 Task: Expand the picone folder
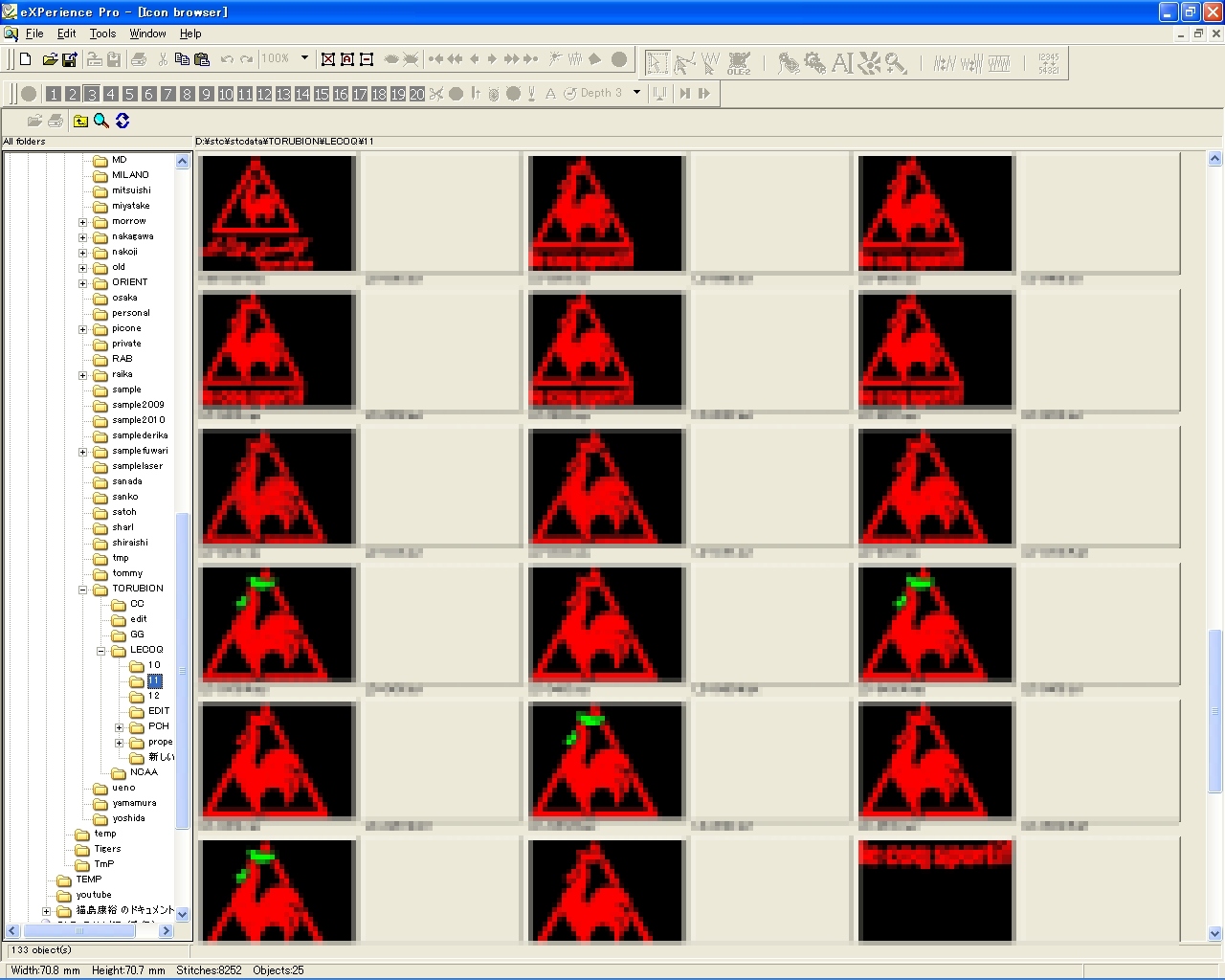click(x=82, y=329)
